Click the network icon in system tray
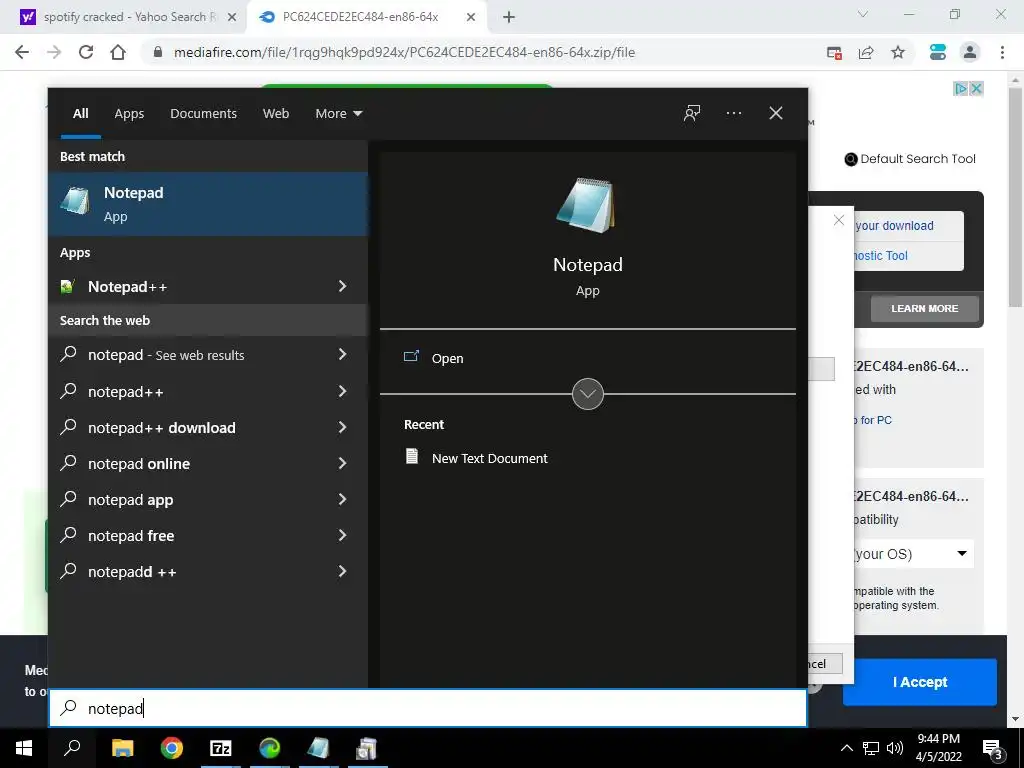The width and height of the screenshot is (1024, 768). pos(871,748)
